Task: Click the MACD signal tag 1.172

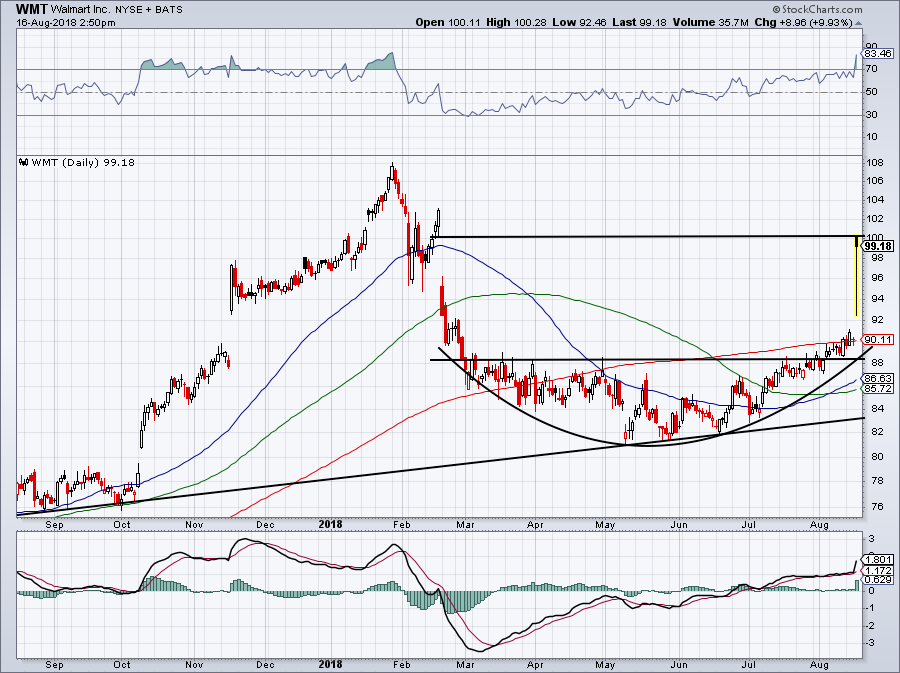Action: 878,570
